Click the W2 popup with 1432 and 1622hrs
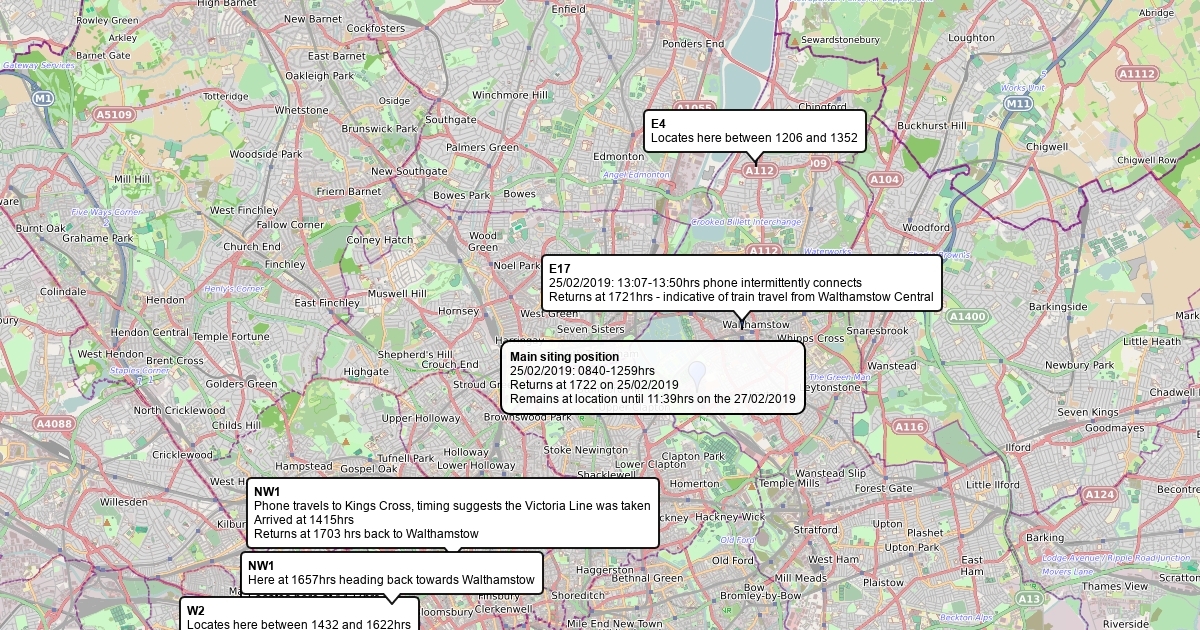The image size is (1200, 630). [299, 615]
